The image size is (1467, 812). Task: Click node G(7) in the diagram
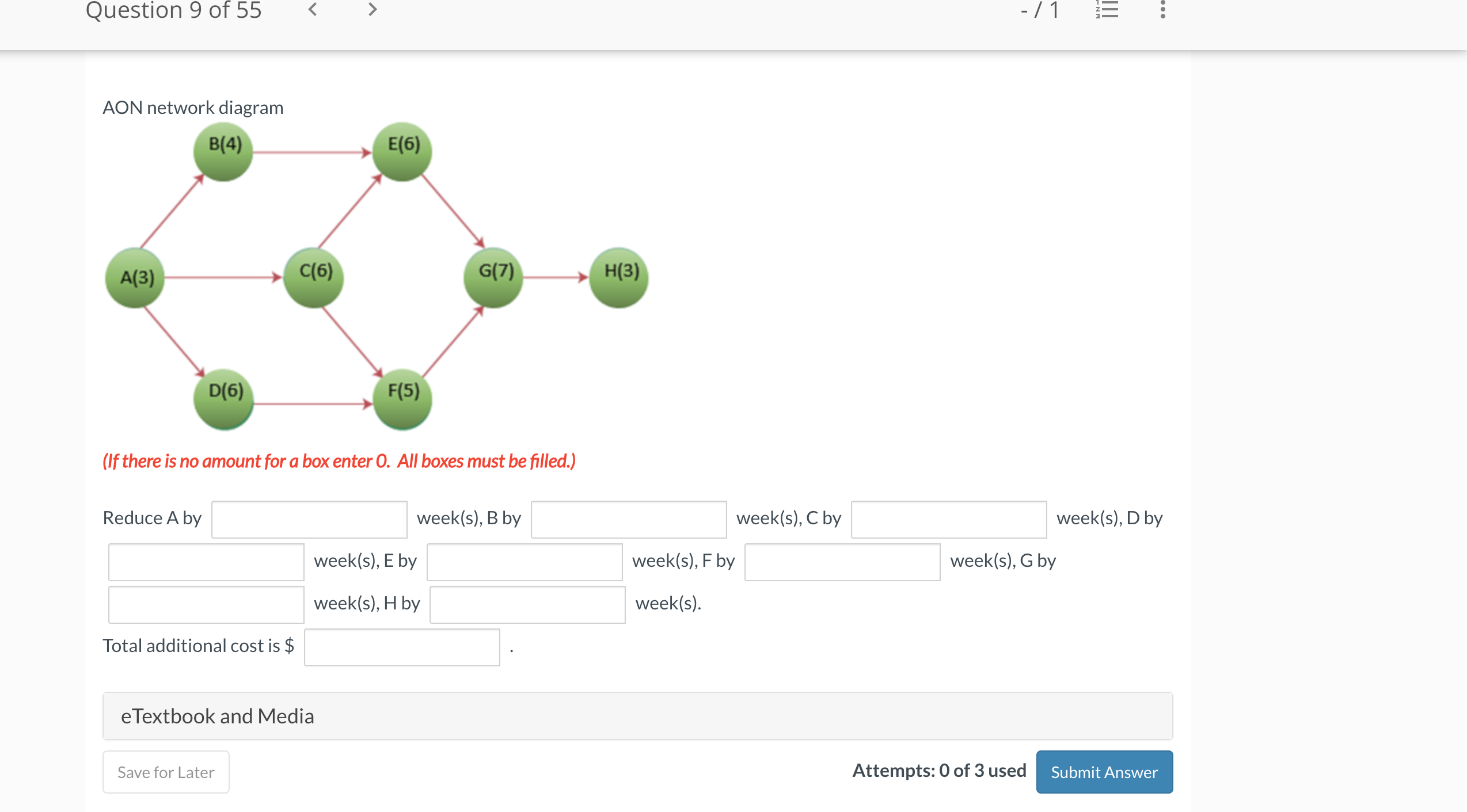pyautogui.click(x=494, y=277)
